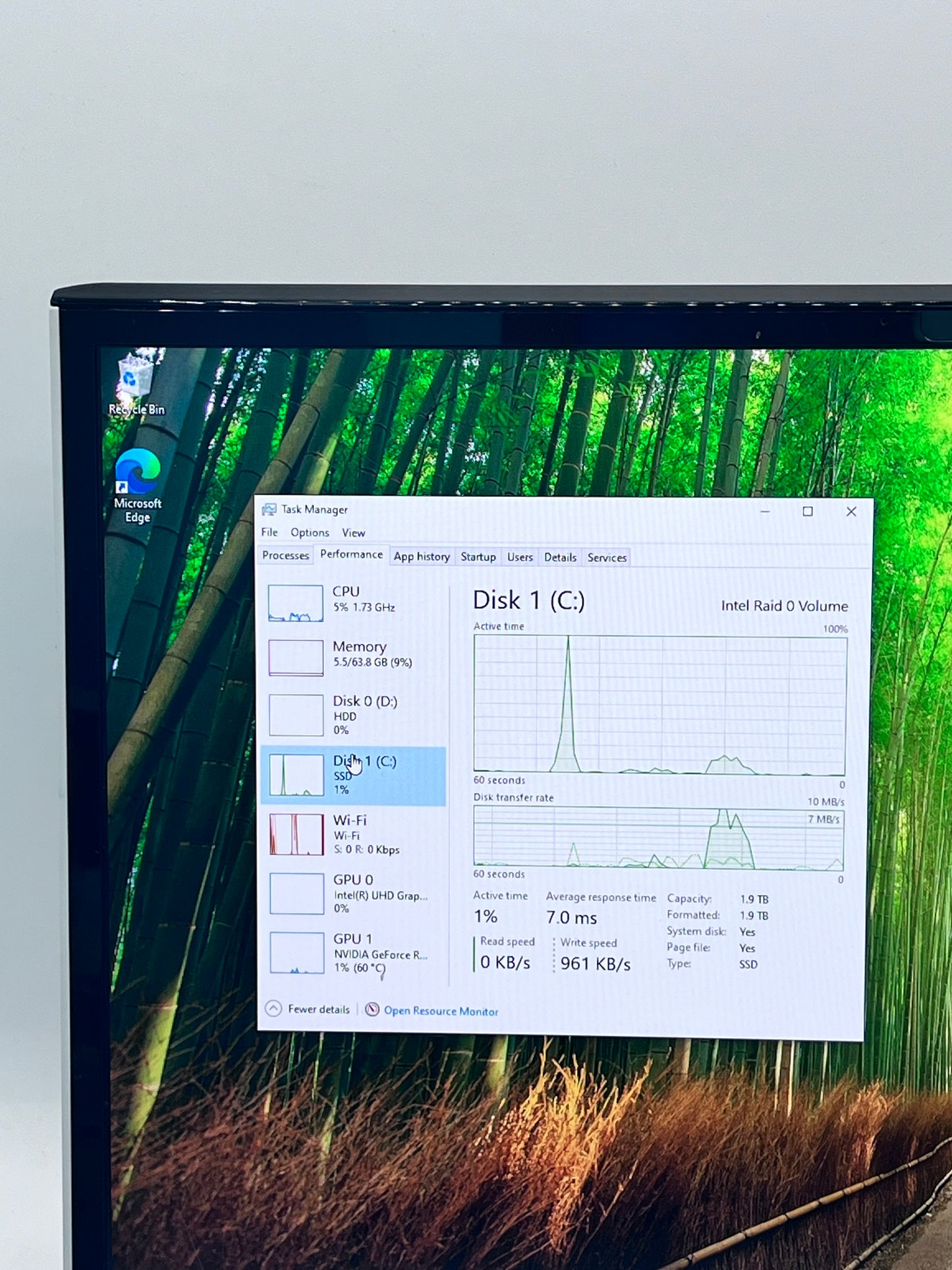Open the Services tab
Viewport: 952px width, 1270px height.
[x=607, y=558]
